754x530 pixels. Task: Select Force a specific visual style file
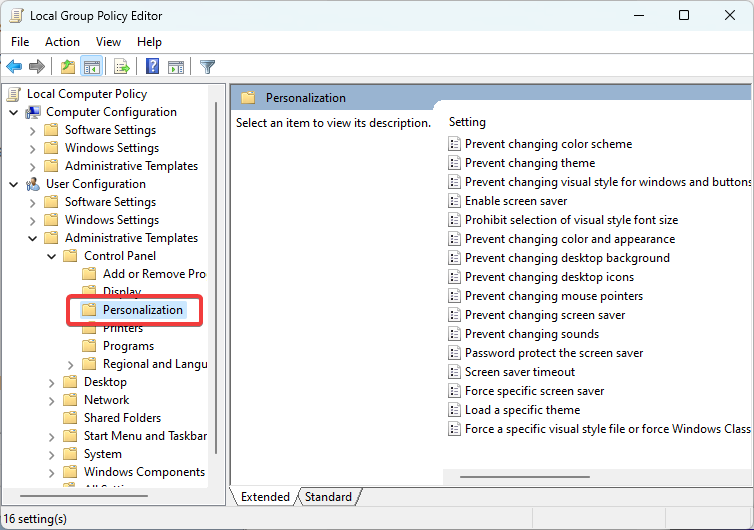coord(608,429)
